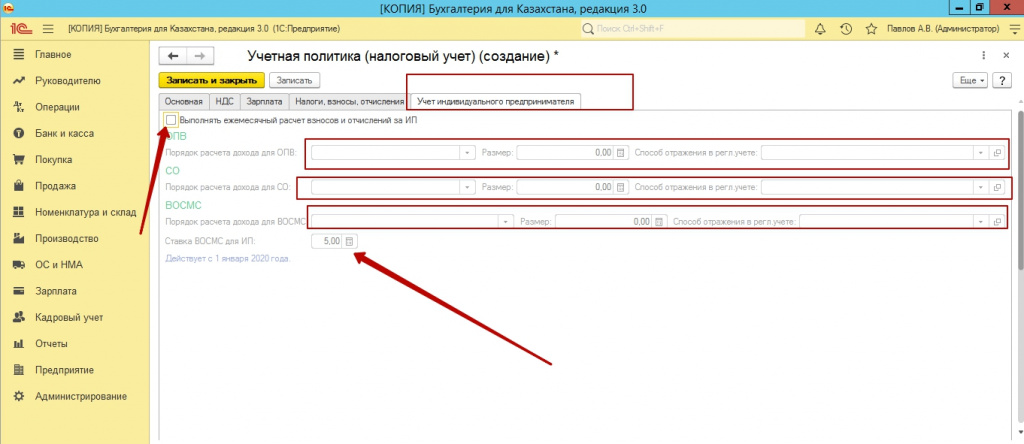Open the service menu next to user name

[x=1013, y=29]
